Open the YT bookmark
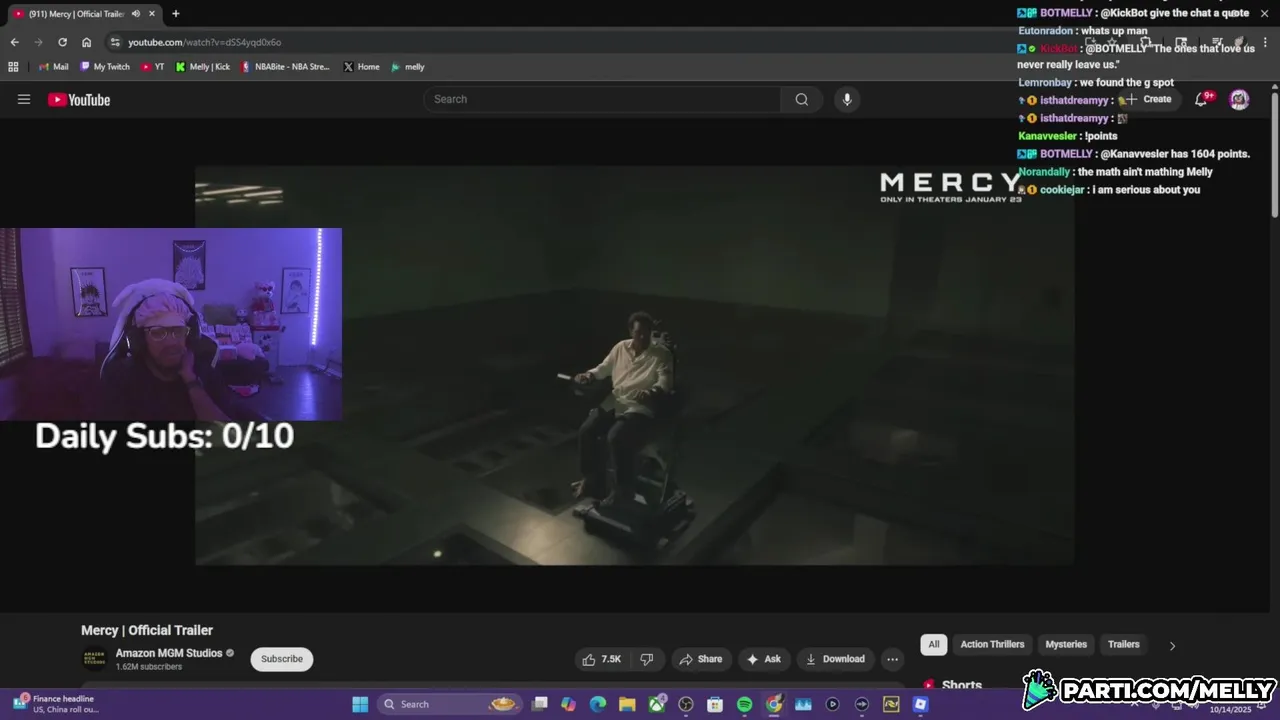1280x720 pixels. [x=153, y=67]
